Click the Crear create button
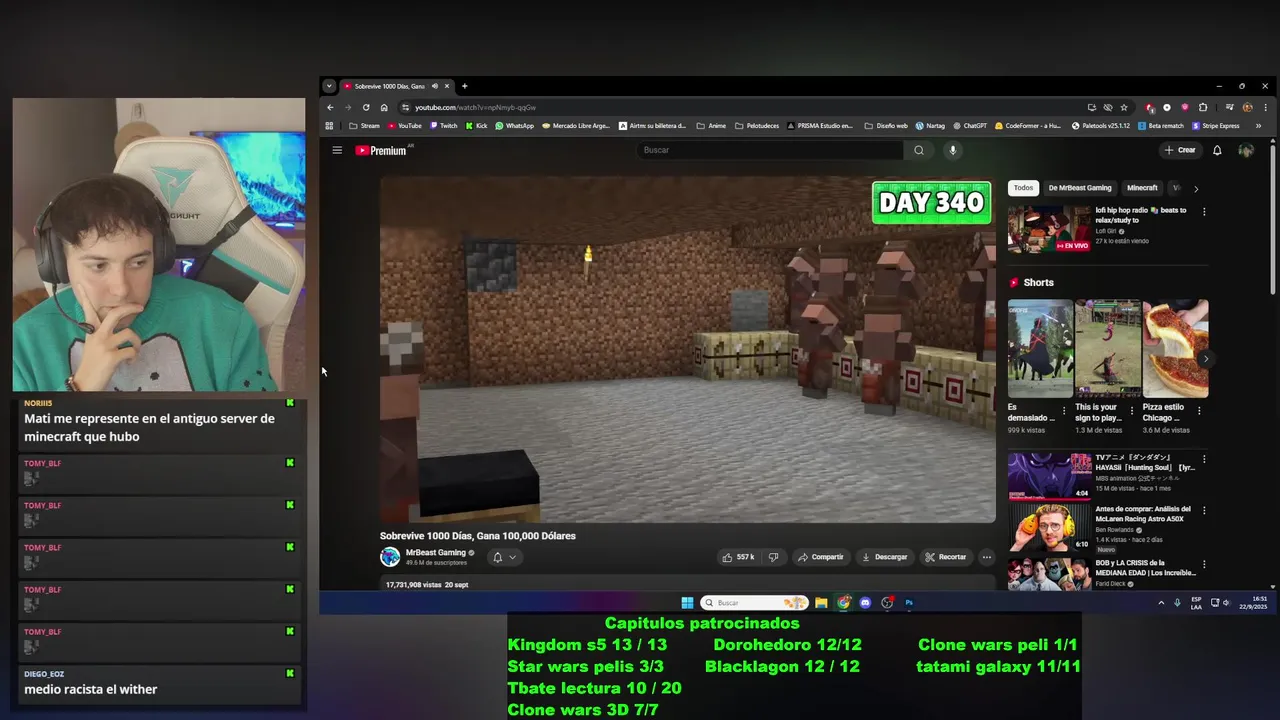Screen dimensions: 1280x720 tap(1180, 150)
